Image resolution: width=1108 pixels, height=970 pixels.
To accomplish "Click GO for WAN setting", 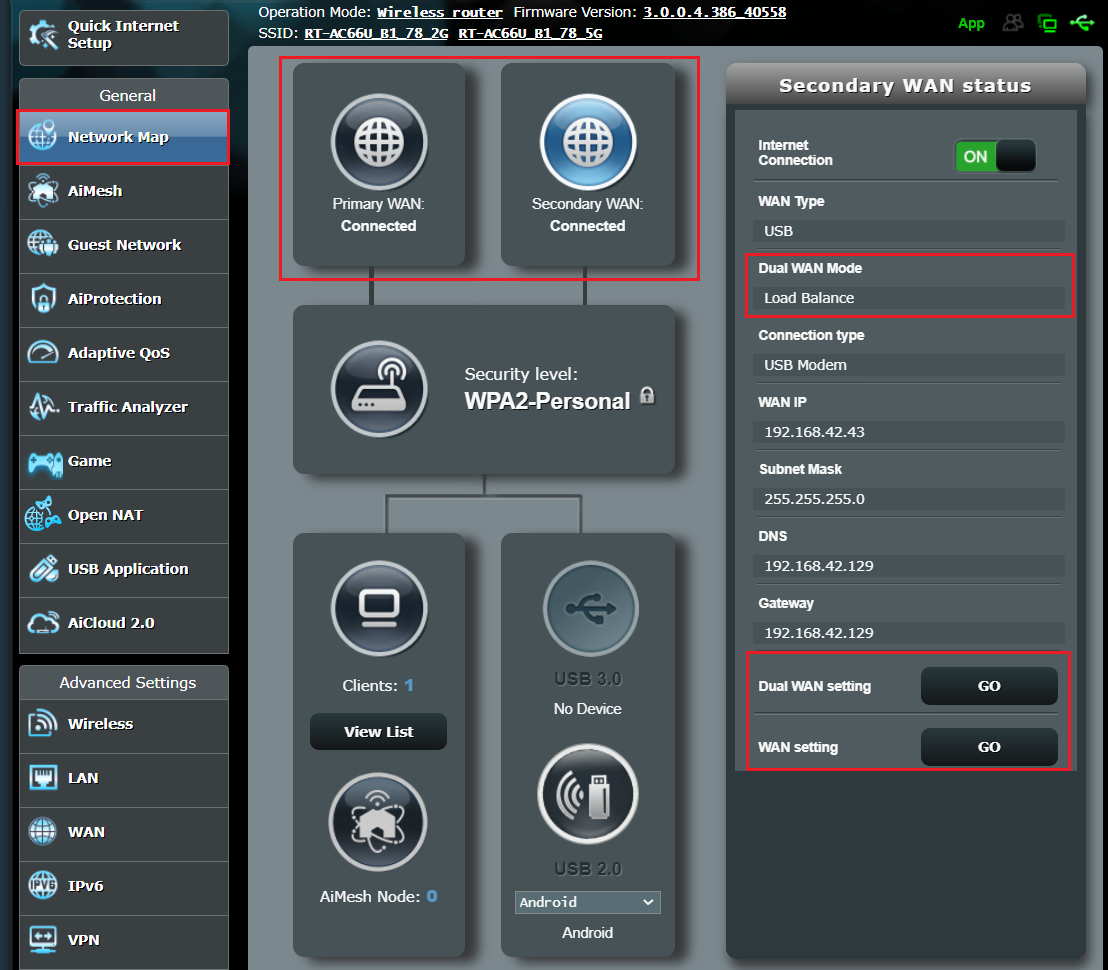I will coord(989,747).
